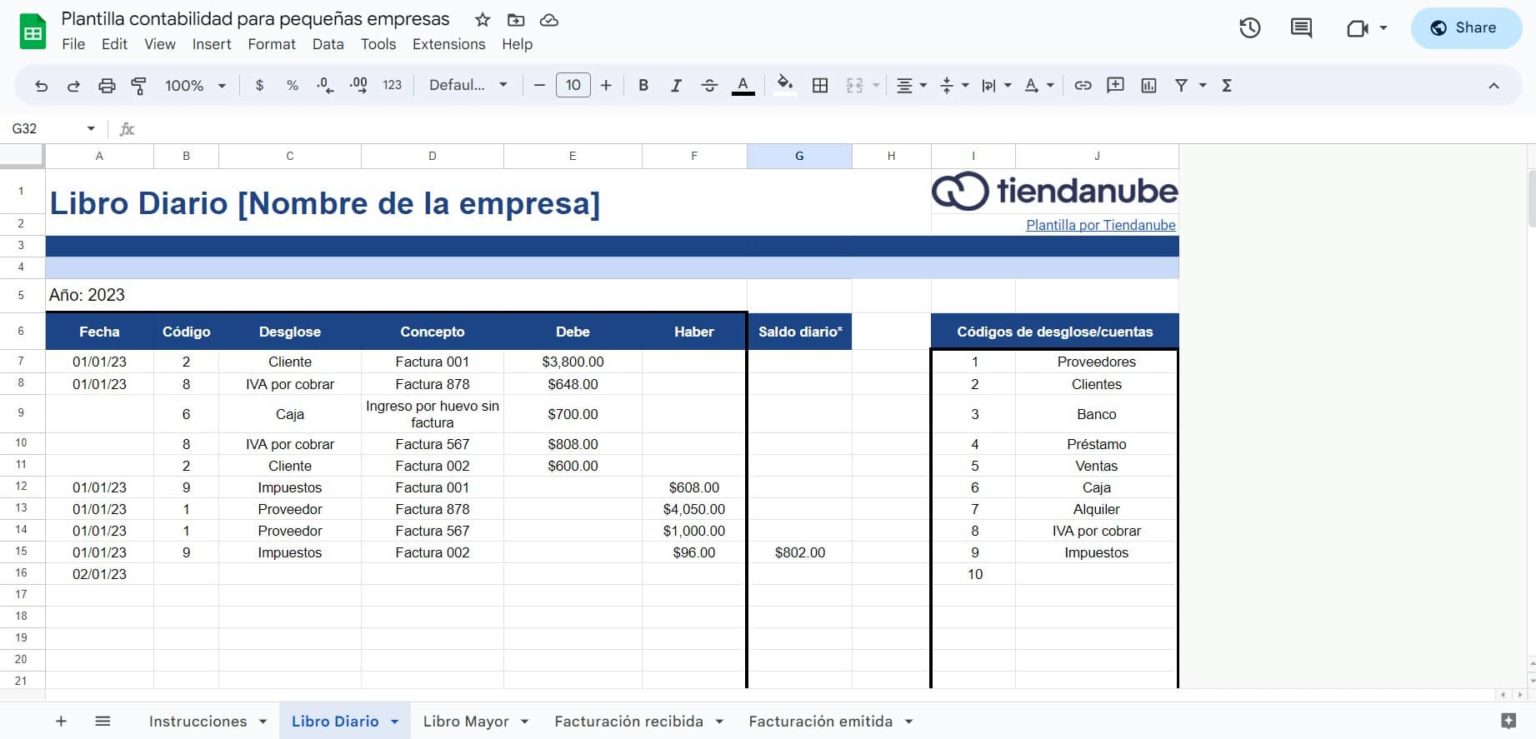Toggle strikethrough formatting

[x=709, y=85]
